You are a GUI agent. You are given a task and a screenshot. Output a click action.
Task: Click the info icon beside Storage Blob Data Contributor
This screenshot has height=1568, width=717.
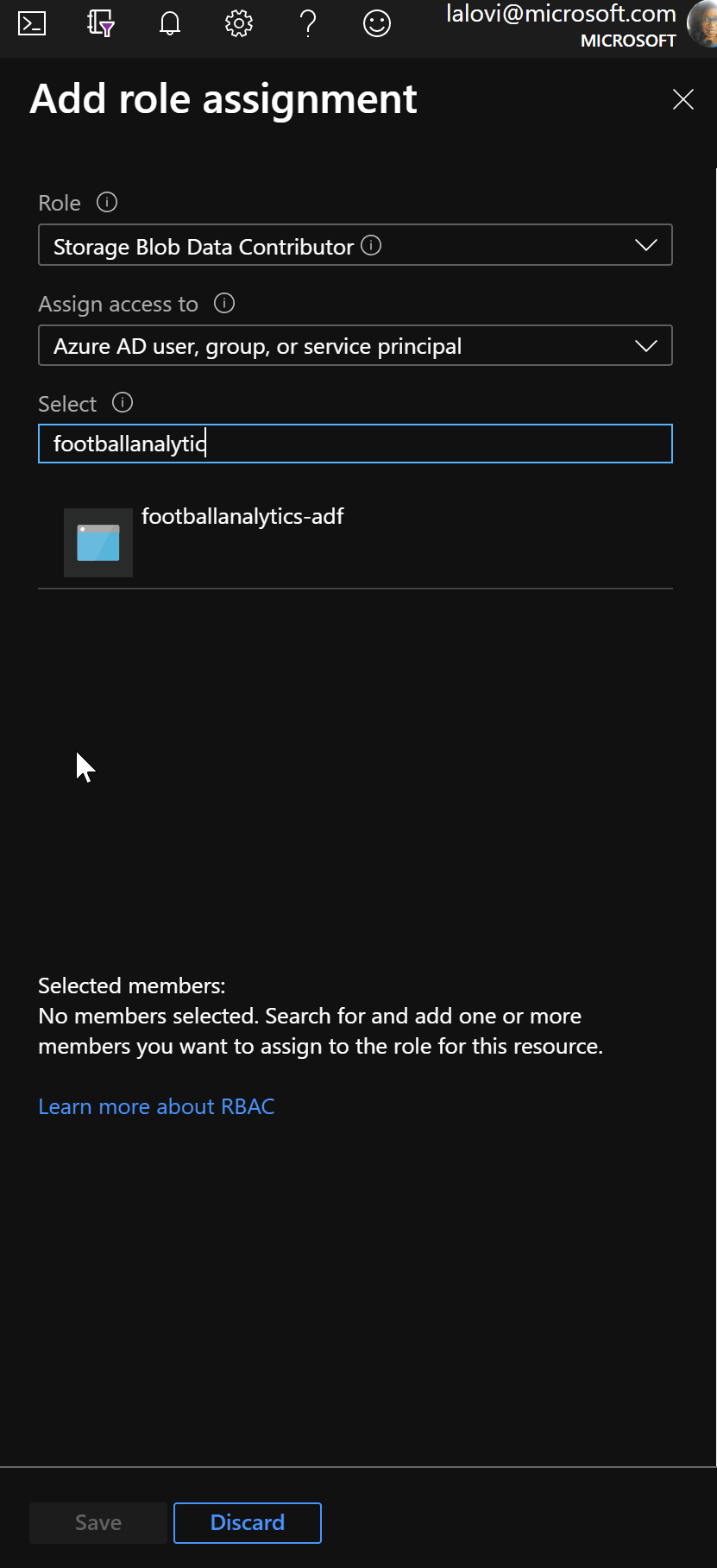click(x=371, y=246)
